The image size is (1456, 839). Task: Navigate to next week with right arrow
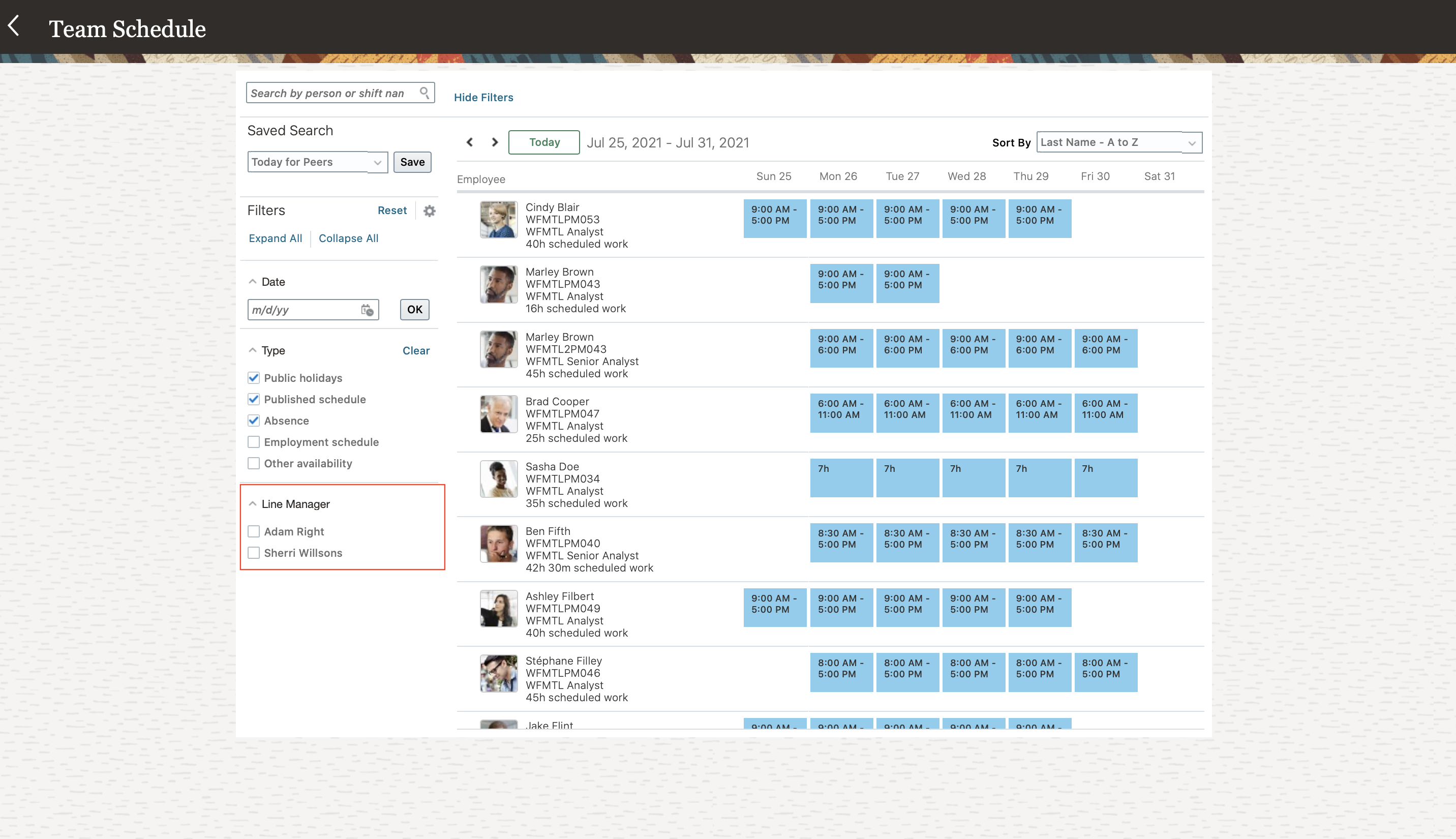pyautogui.click(x=494, y=142)
